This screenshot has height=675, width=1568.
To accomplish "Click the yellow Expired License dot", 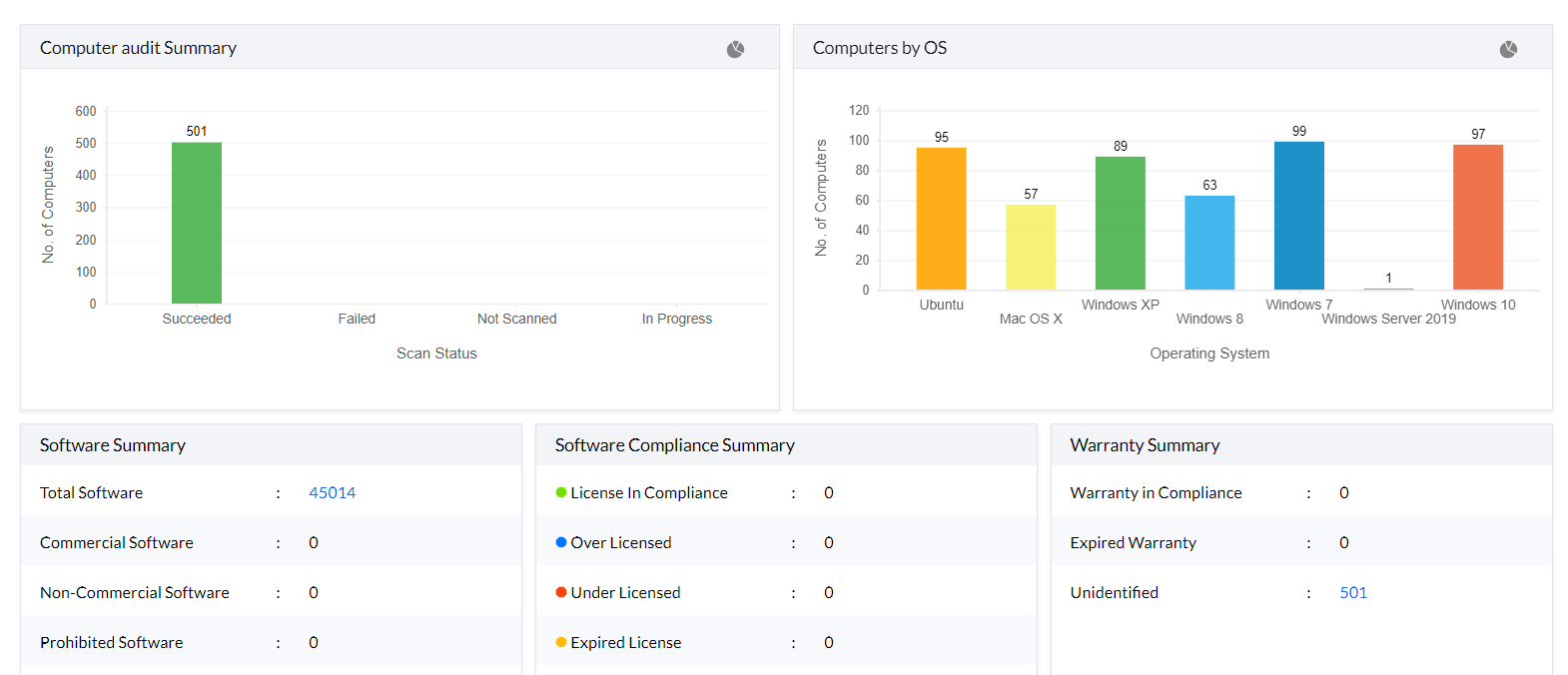I will (561, 642).
